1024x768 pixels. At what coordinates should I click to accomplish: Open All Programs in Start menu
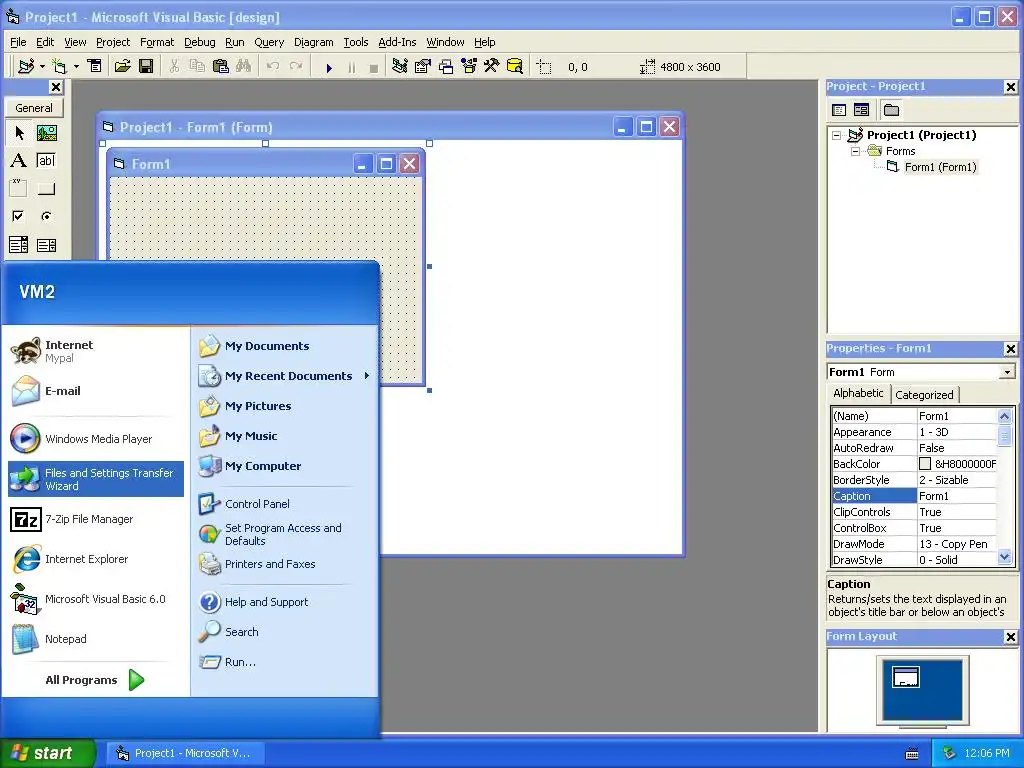[x=95, y=680]
